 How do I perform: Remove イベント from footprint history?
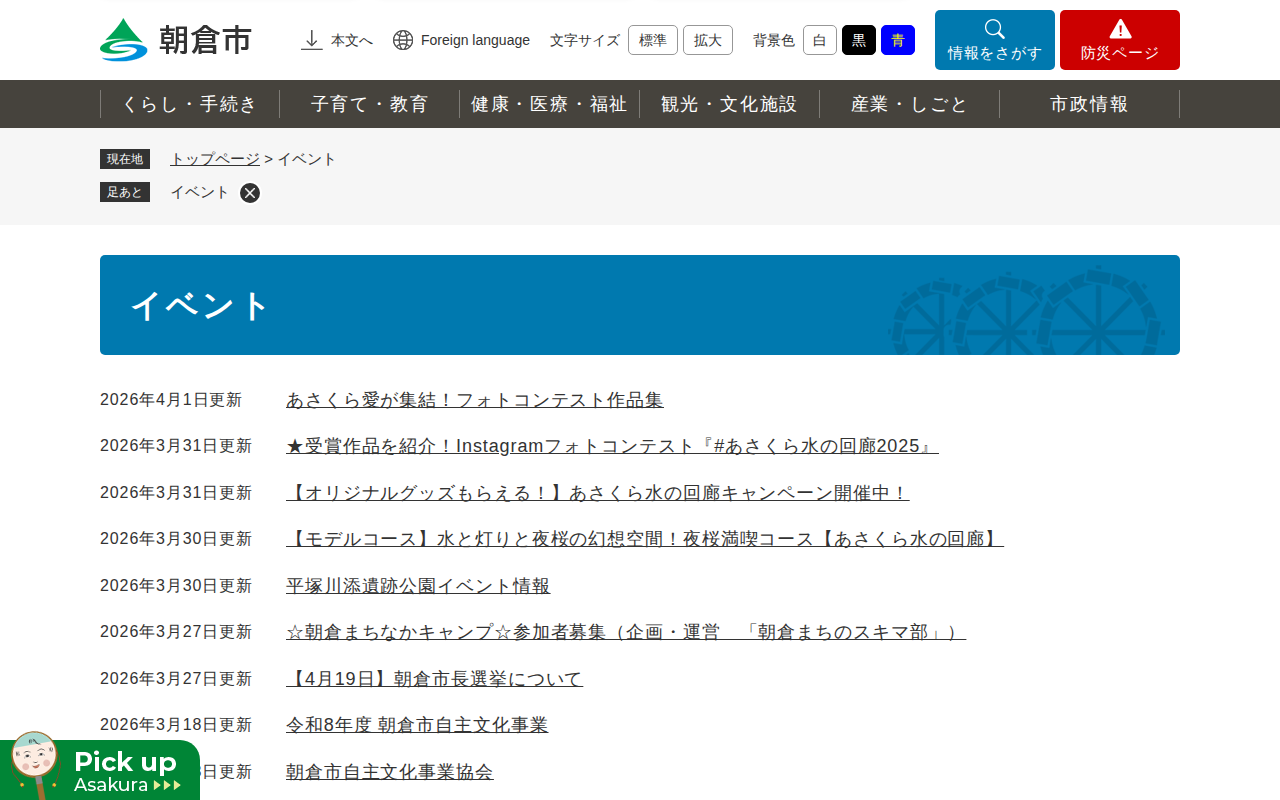tap(250, 193)
